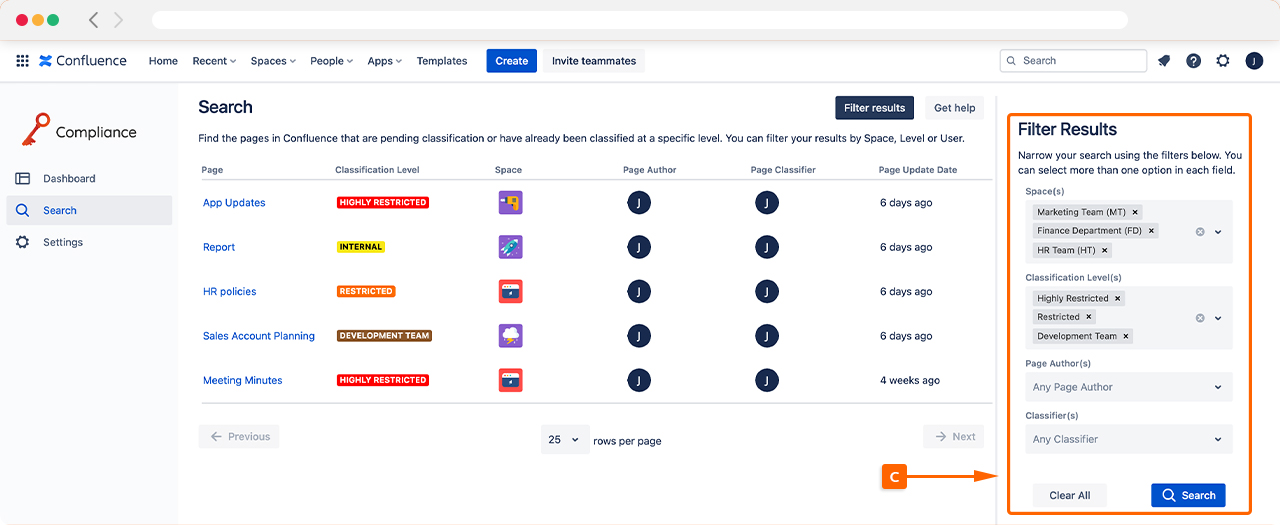Open the settings gear in top bar
This screenshot has height=525, width=1280.
1223,61
